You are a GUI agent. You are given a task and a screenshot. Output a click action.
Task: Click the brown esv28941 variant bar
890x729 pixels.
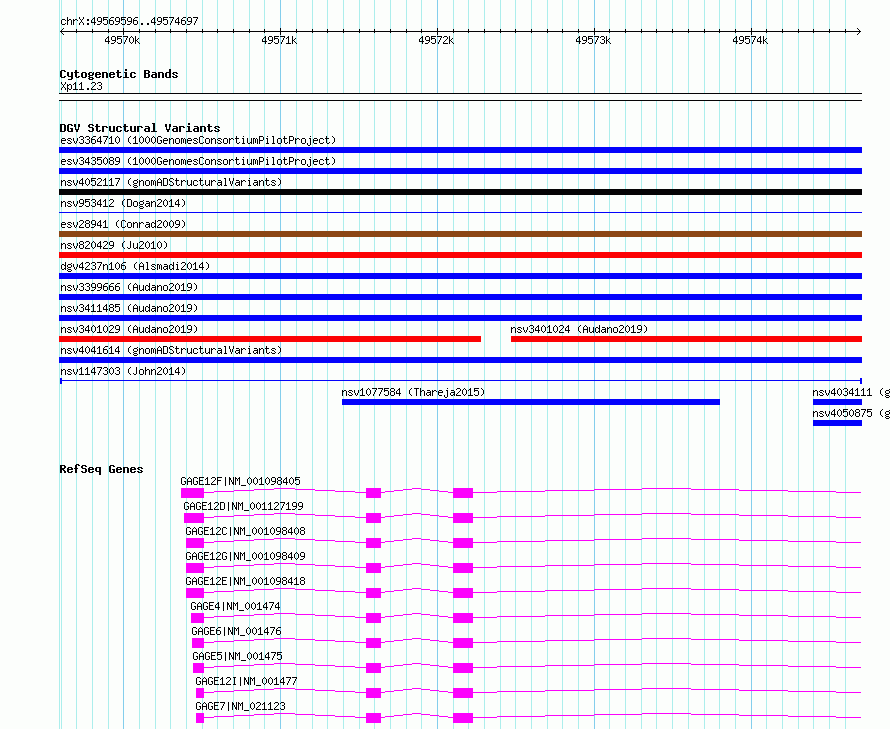pyautogui.click(x=460, y=234)
